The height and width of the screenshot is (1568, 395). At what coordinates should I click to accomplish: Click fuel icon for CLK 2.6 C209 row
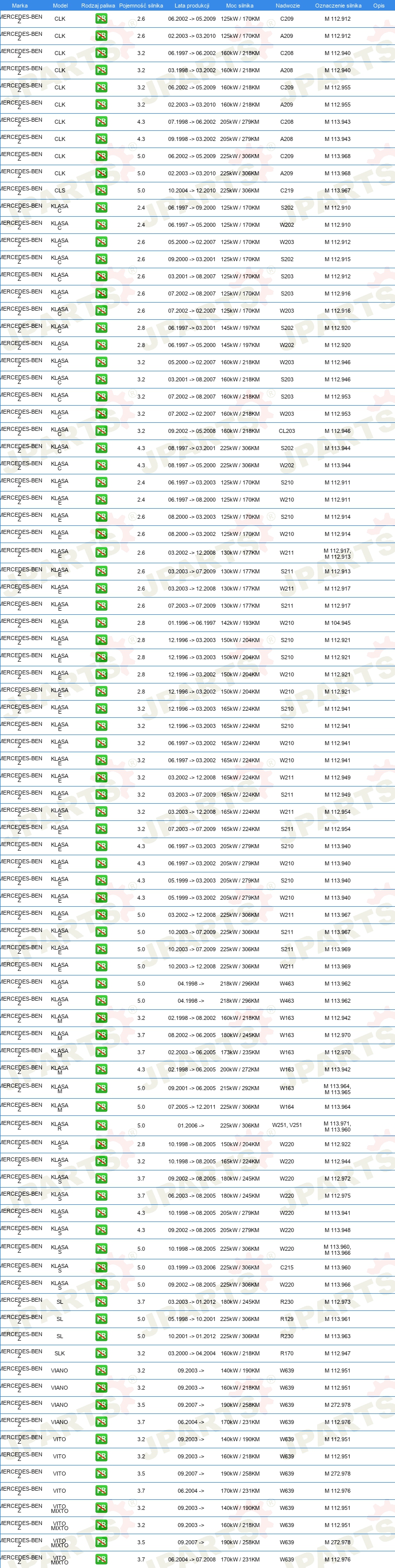(x=101, y=19)
